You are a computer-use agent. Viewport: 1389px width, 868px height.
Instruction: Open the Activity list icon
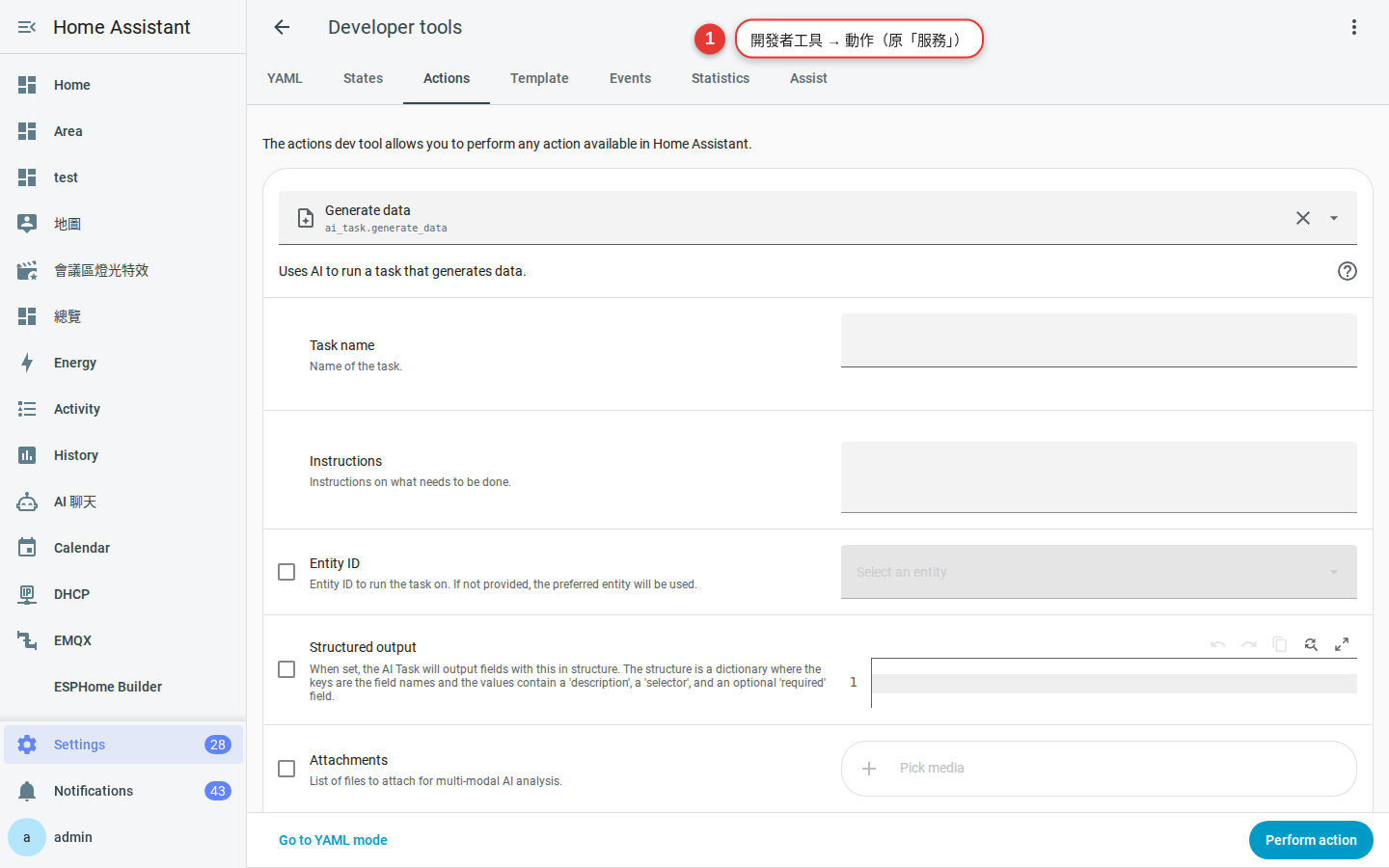[x=27, y=409]
